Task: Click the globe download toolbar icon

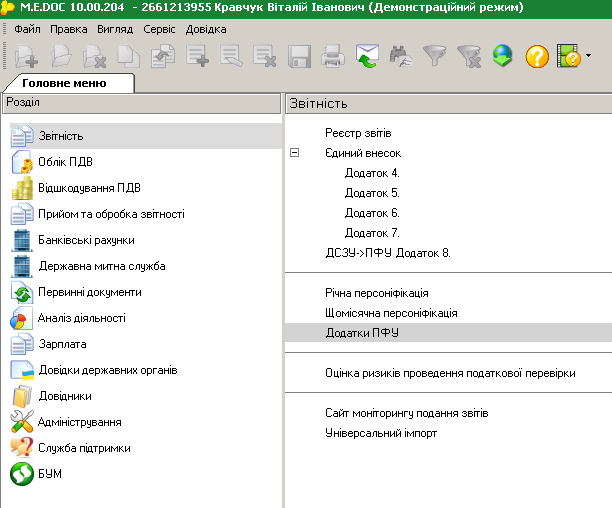Action: point(503,56)
